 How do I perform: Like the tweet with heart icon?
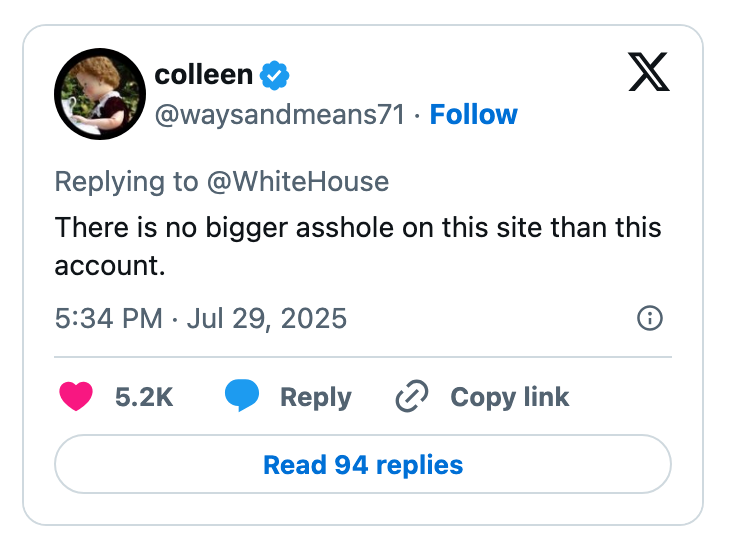tap(76, 396)
